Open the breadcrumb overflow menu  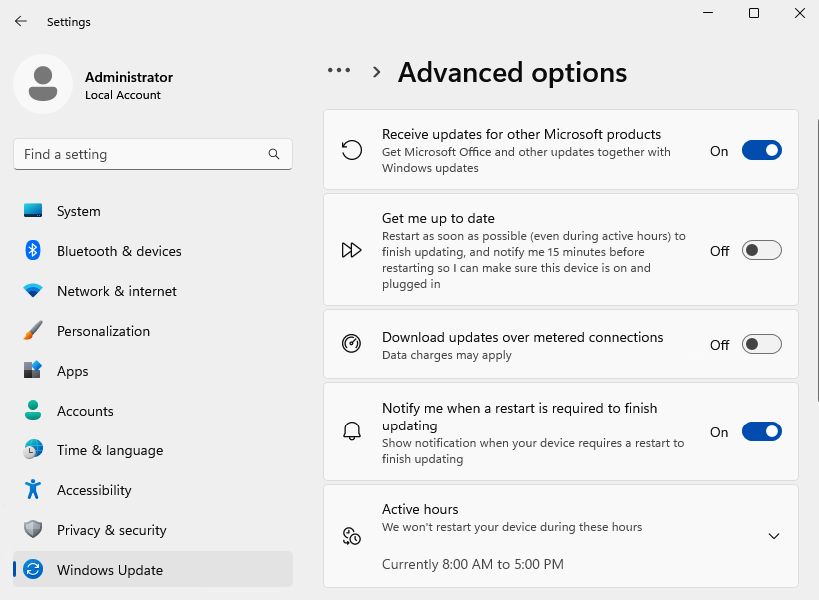coord(339,71)
